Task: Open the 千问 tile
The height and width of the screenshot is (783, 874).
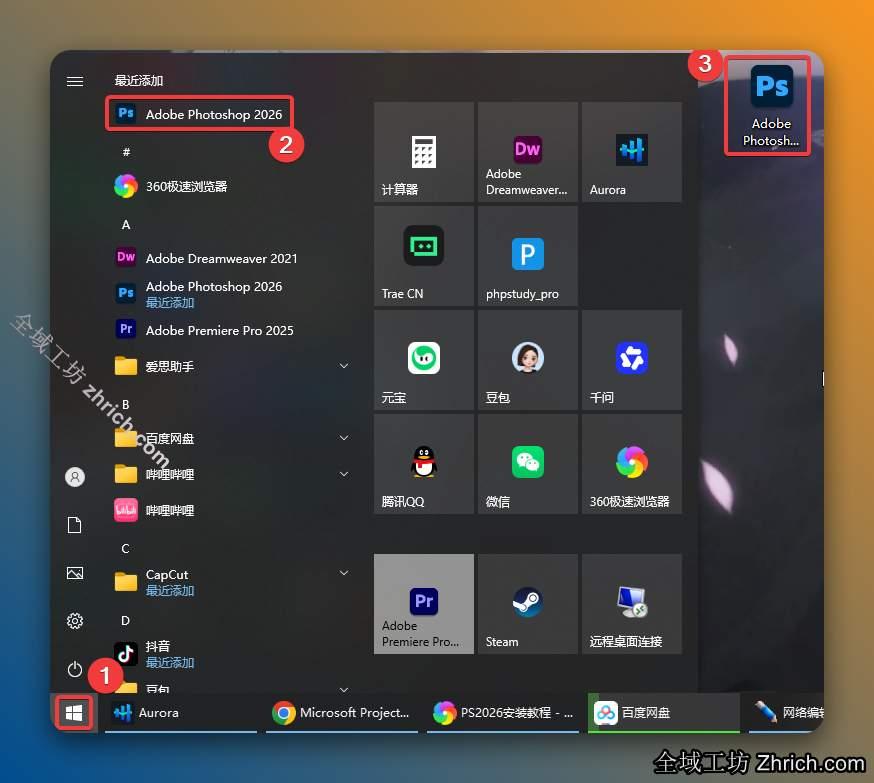Action: [632, 360]
